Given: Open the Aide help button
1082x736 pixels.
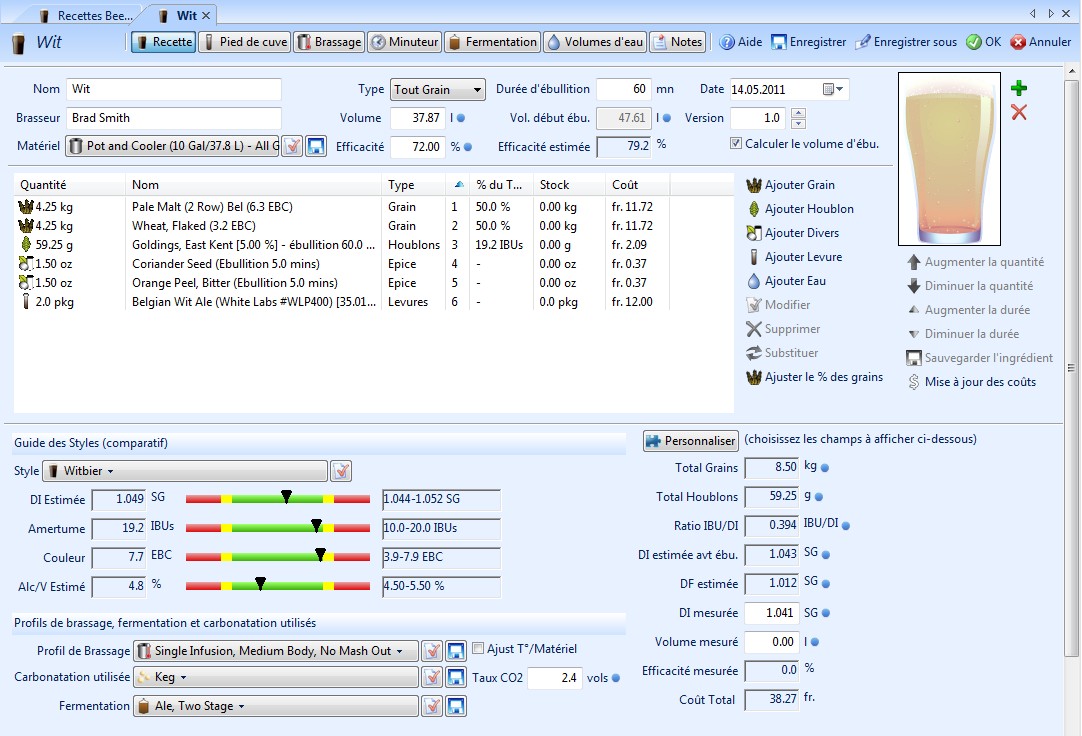Looking at the screenshot, I should click(740, 42).
